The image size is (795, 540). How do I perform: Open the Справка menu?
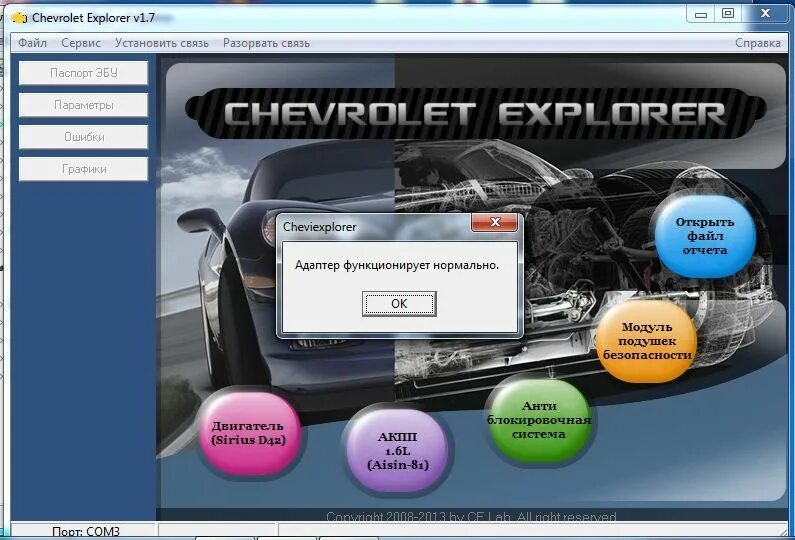click(757, 43)
